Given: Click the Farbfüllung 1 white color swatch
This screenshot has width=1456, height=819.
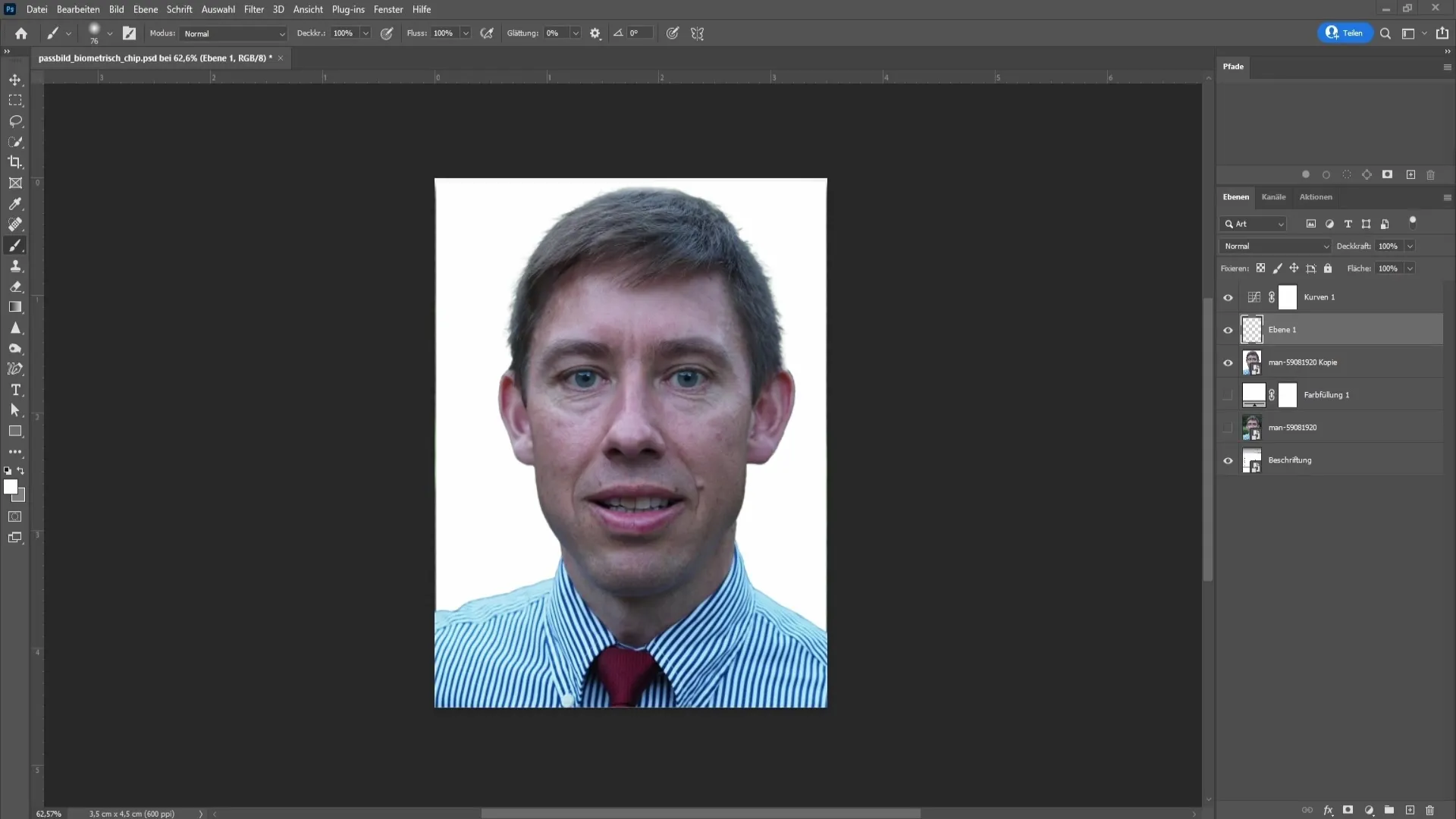Looking at the screenshot, I should click(x=1253, y=394).
